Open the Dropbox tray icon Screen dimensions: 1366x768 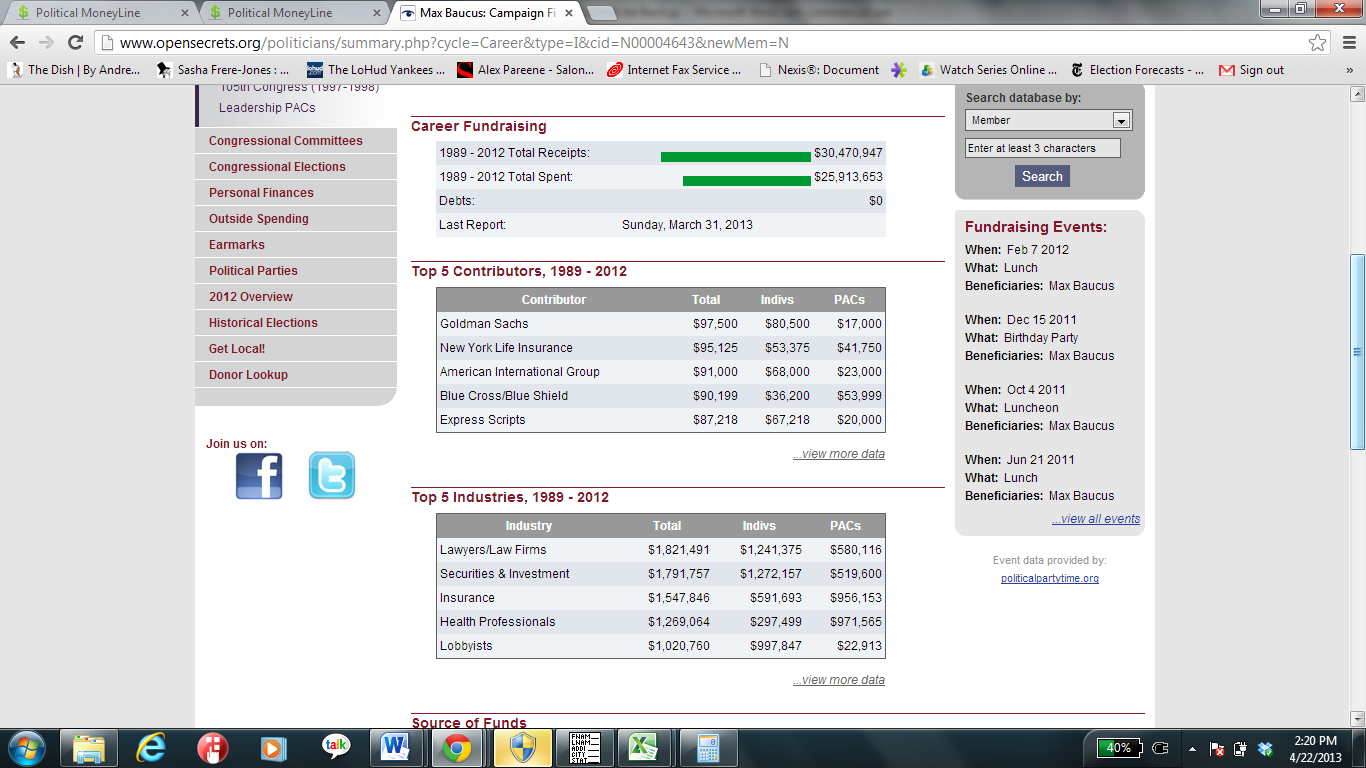(1266, 748)
